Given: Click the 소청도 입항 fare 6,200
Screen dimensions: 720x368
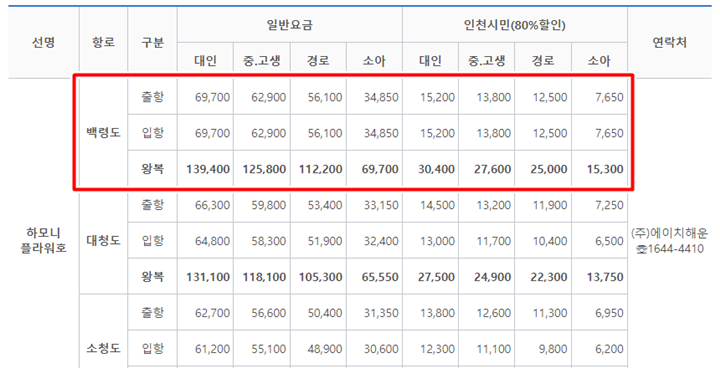Looking at the screenshot, I should pos(609,349).
